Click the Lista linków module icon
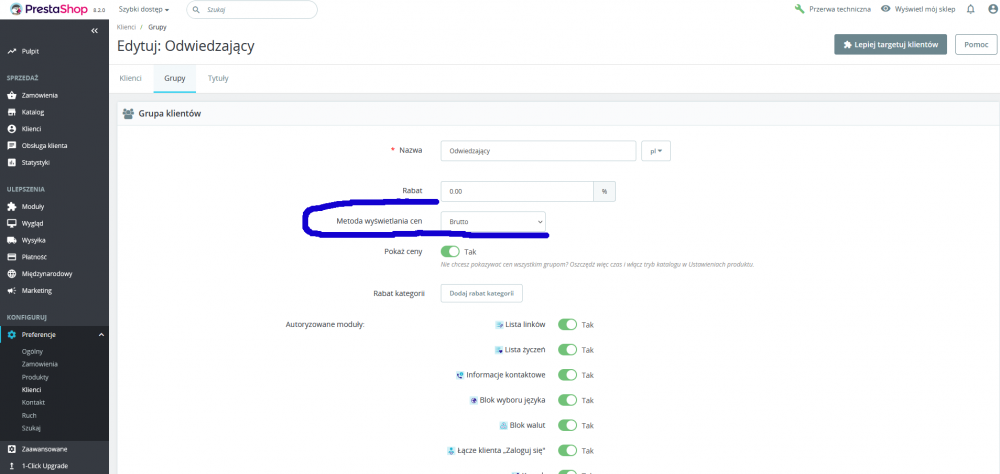Screen dimensions: 1000x474 point(499,325)
